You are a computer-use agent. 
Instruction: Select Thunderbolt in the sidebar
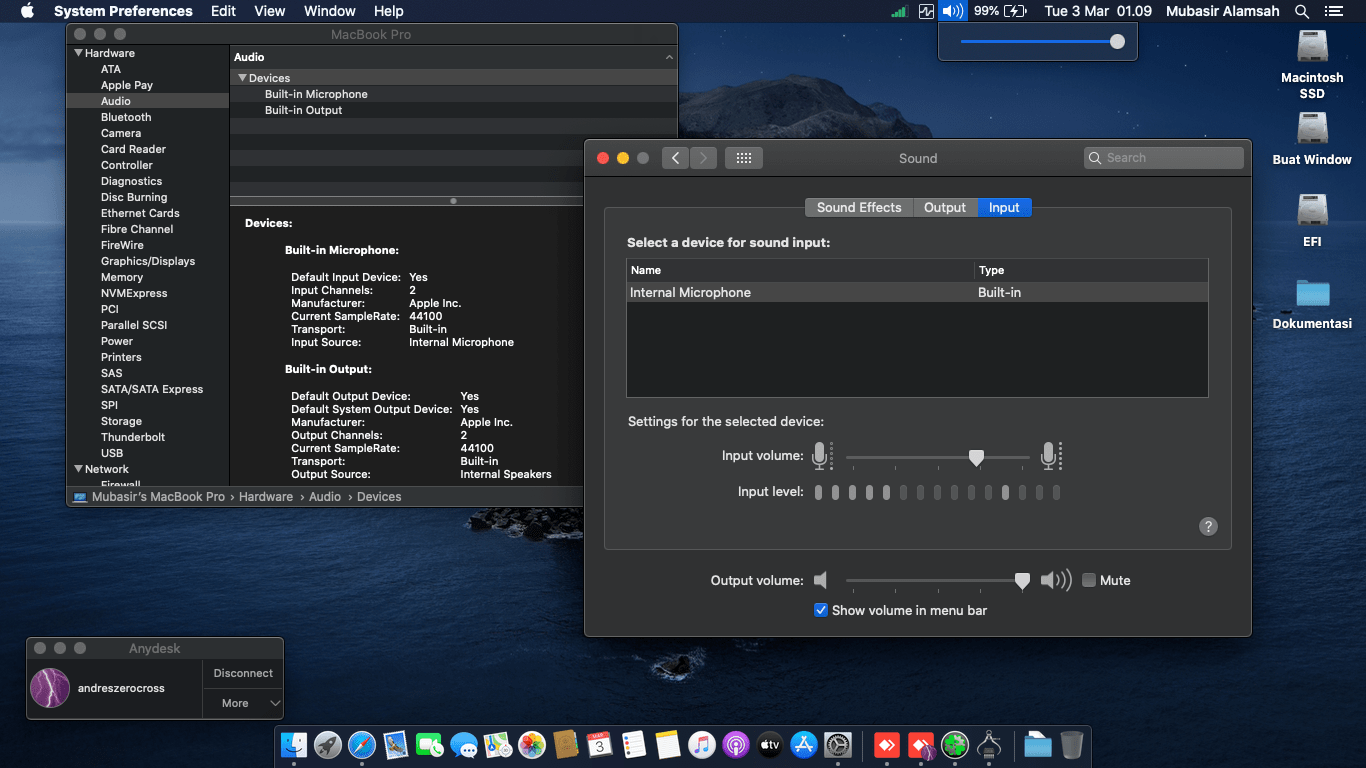[133, 437]
